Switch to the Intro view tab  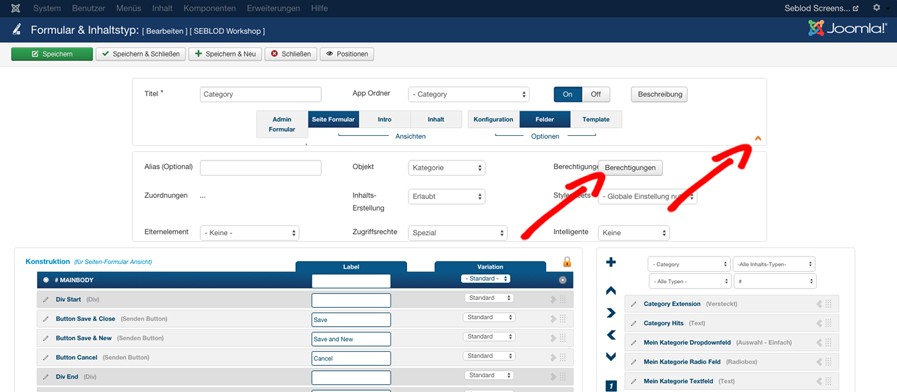[x=385, y=120]
